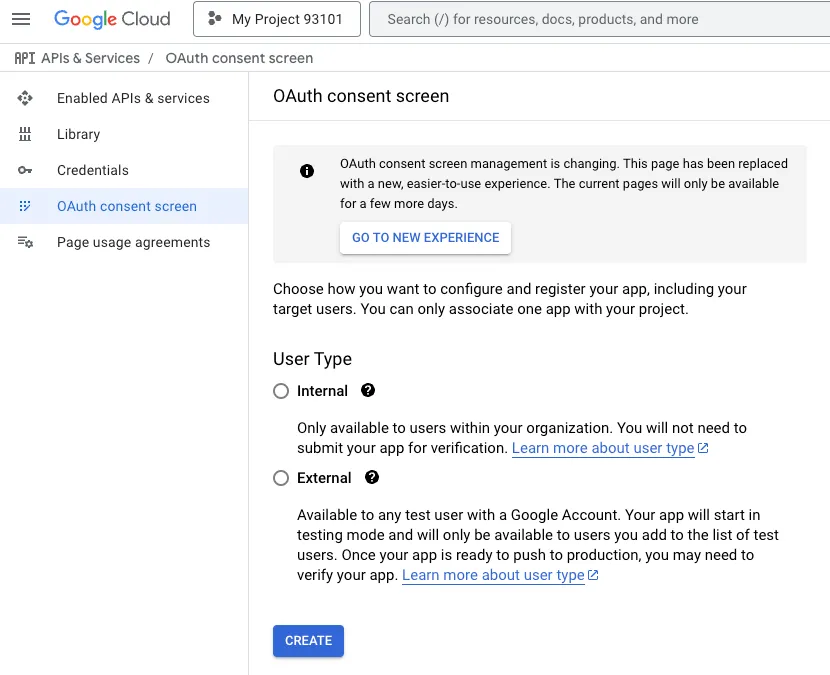Click the APIs & Services breadcrumb
This screenshot has height=675, width=830.
coord(90,58)
